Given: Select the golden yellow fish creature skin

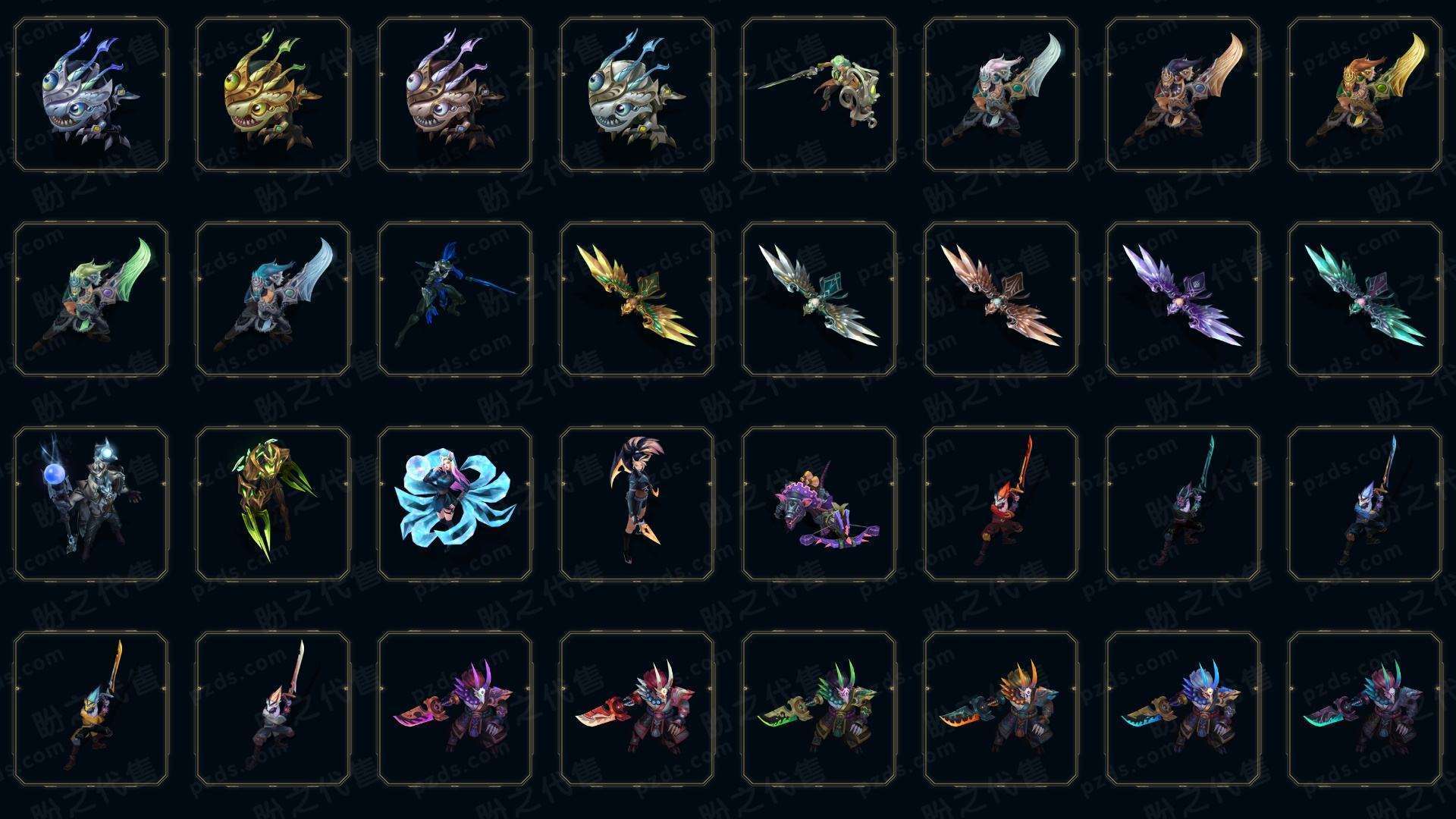Looking at the screenshot, I should click(x=273, y=95).
